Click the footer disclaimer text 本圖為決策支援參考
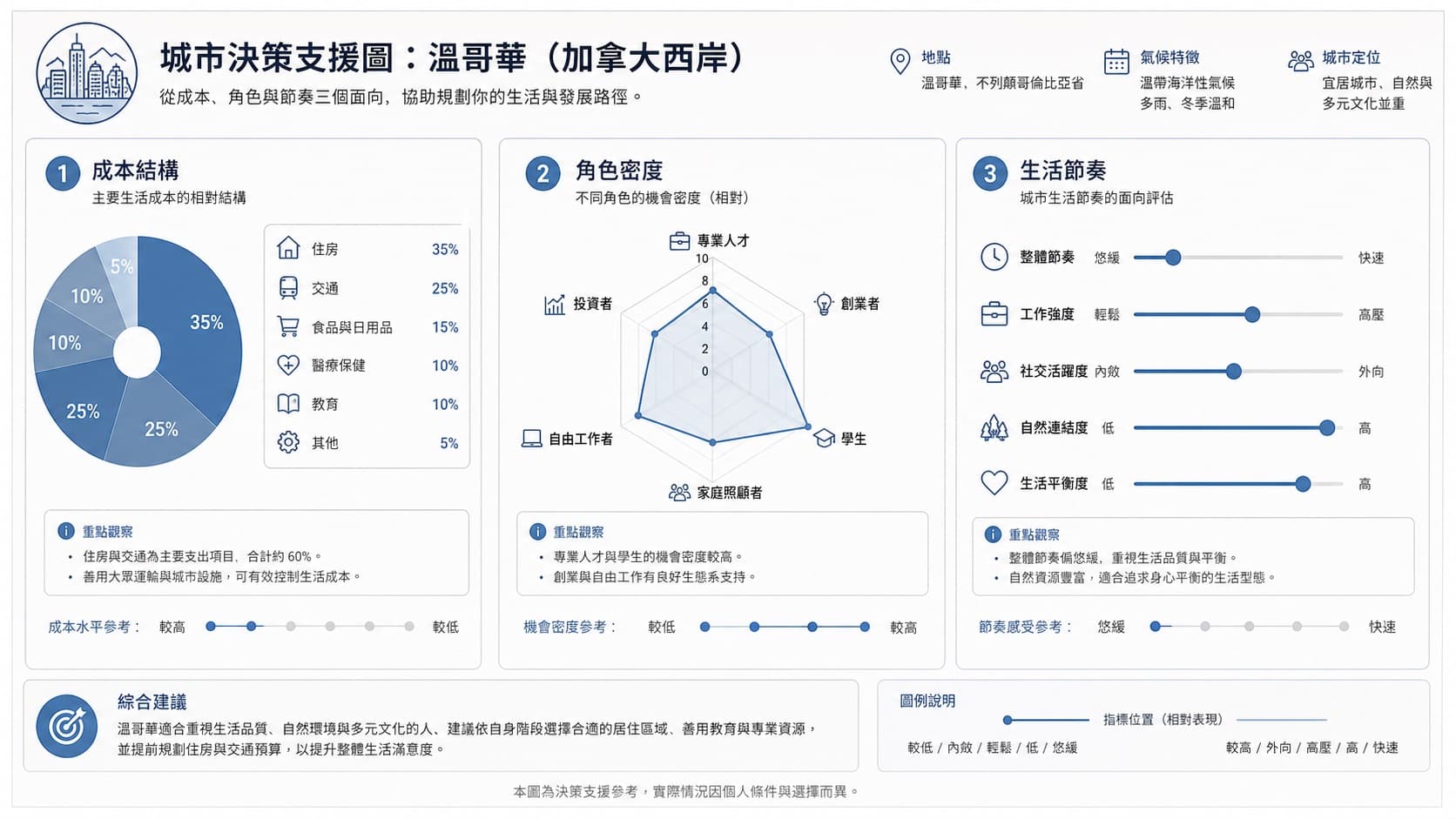The width and height of the screenshot is (1456, 819). click(x=687, y=791)
